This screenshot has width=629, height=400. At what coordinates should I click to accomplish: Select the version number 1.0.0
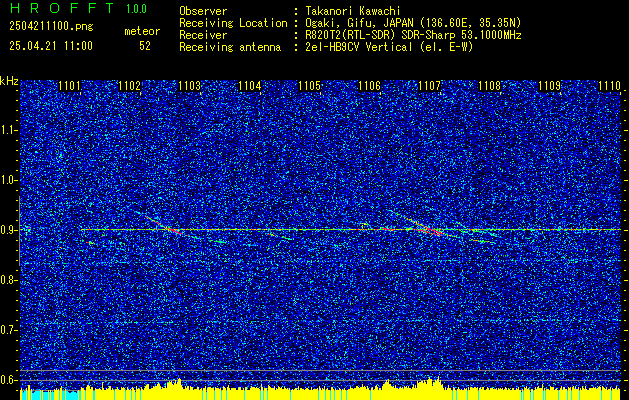(136, 9)
